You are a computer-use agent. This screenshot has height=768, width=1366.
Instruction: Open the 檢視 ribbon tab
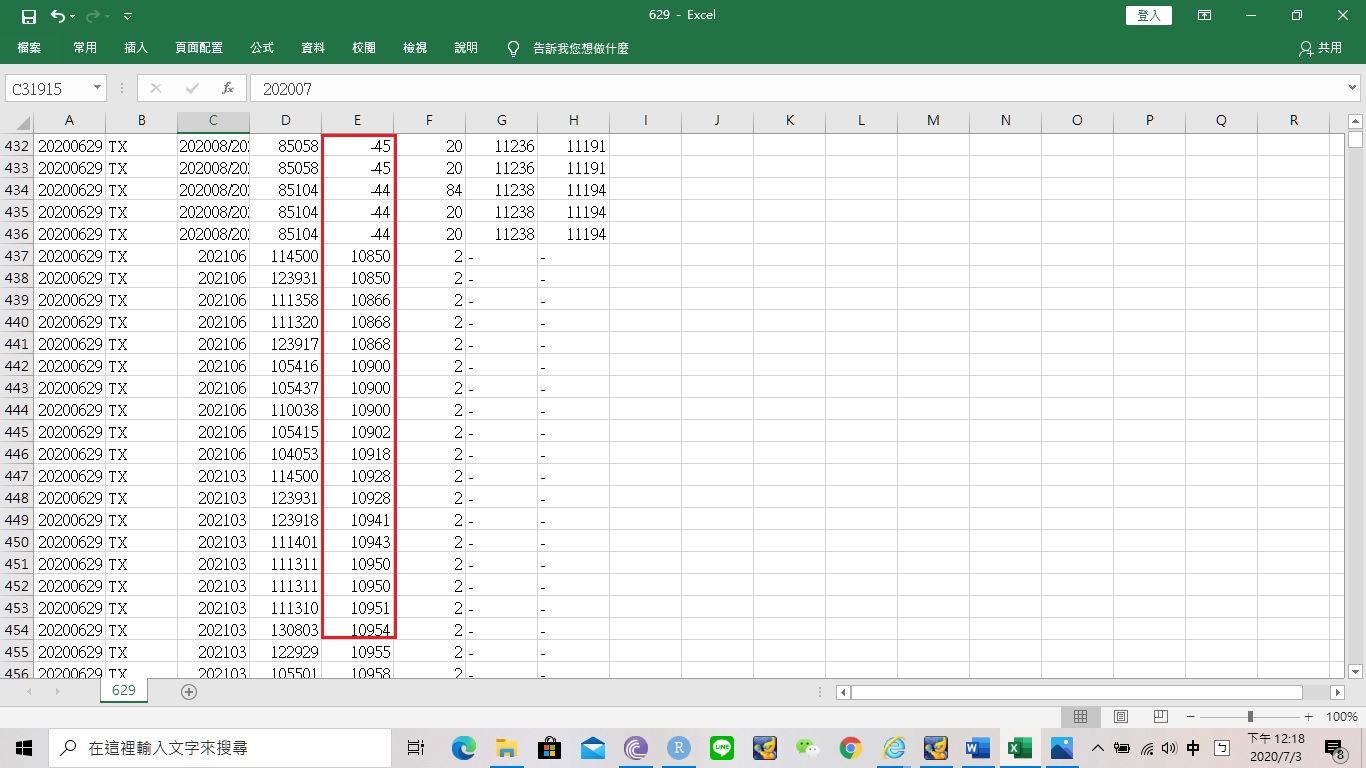415,48
